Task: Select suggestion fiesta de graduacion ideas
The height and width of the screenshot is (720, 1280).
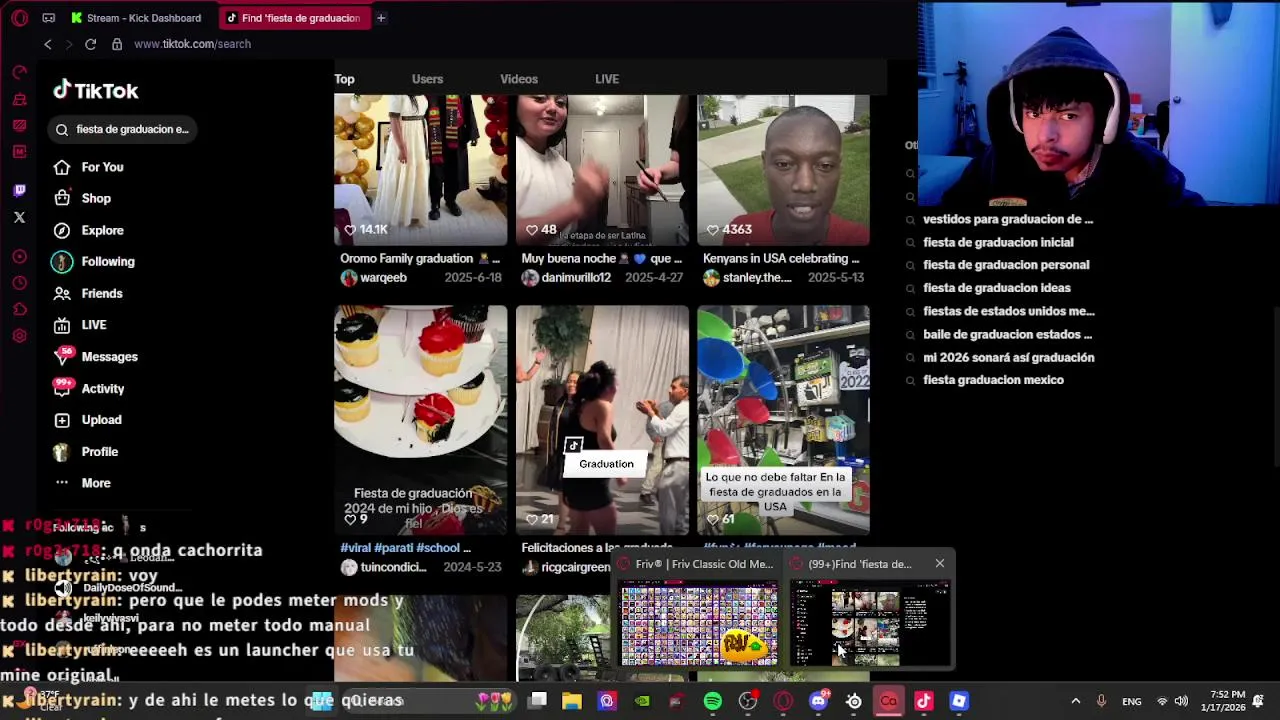Action: 997,288
